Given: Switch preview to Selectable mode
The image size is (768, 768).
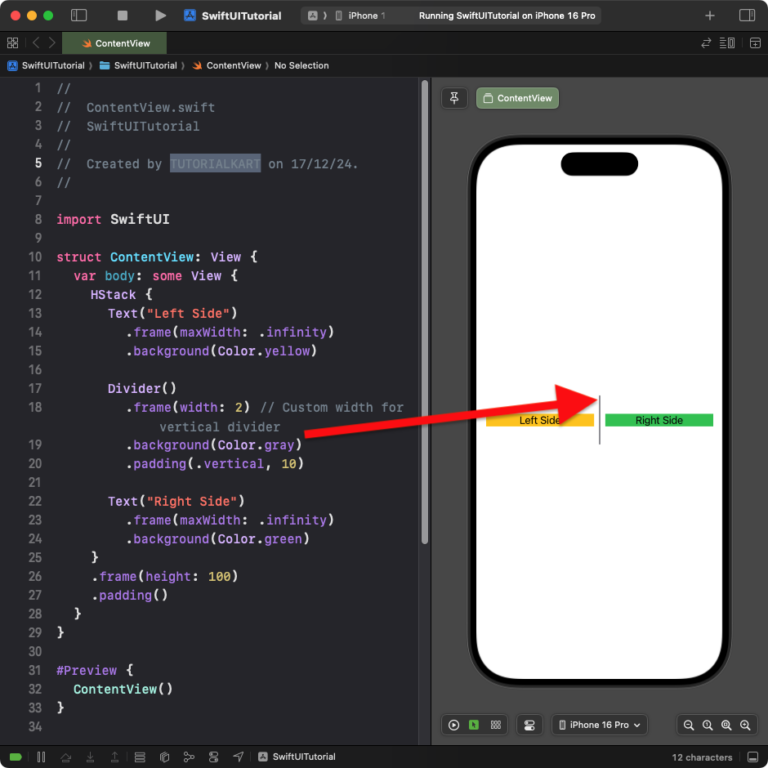Looking at the screenshot, I should point(474,725).
